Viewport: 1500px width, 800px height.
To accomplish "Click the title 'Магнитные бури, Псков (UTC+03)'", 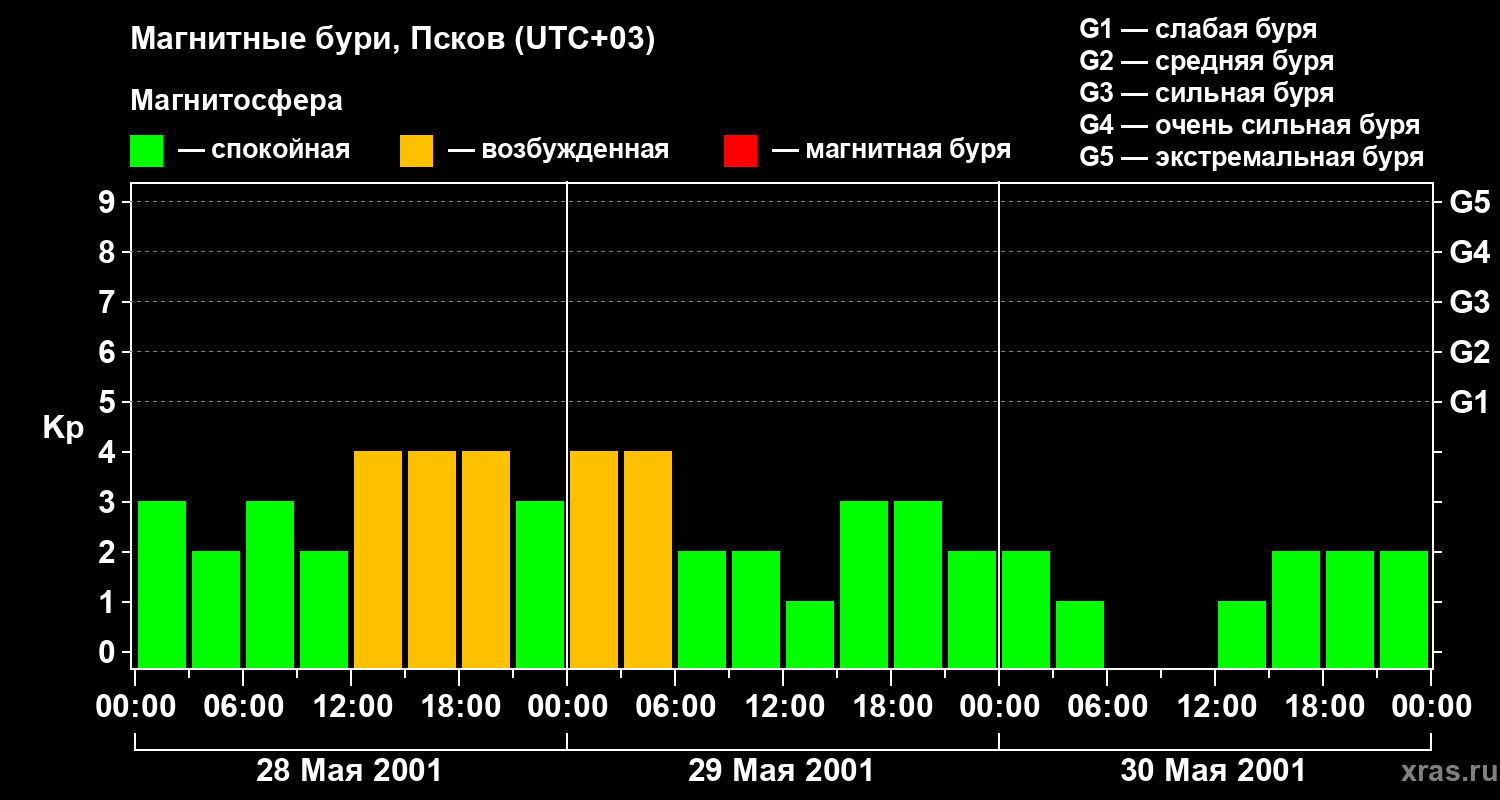I will [x=392, y=40].
